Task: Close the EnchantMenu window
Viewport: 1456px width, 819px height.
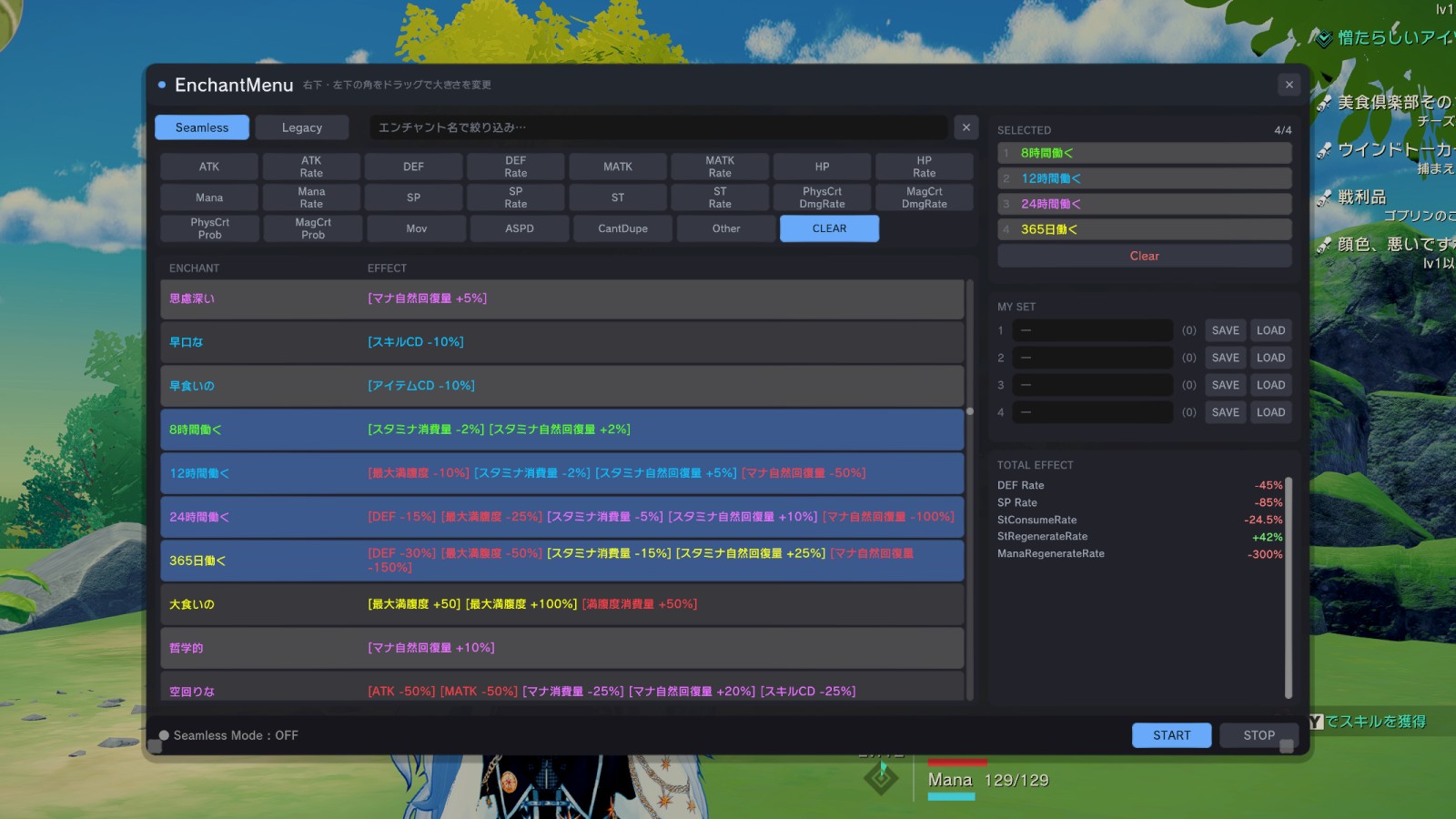Action: [1289, 85]
